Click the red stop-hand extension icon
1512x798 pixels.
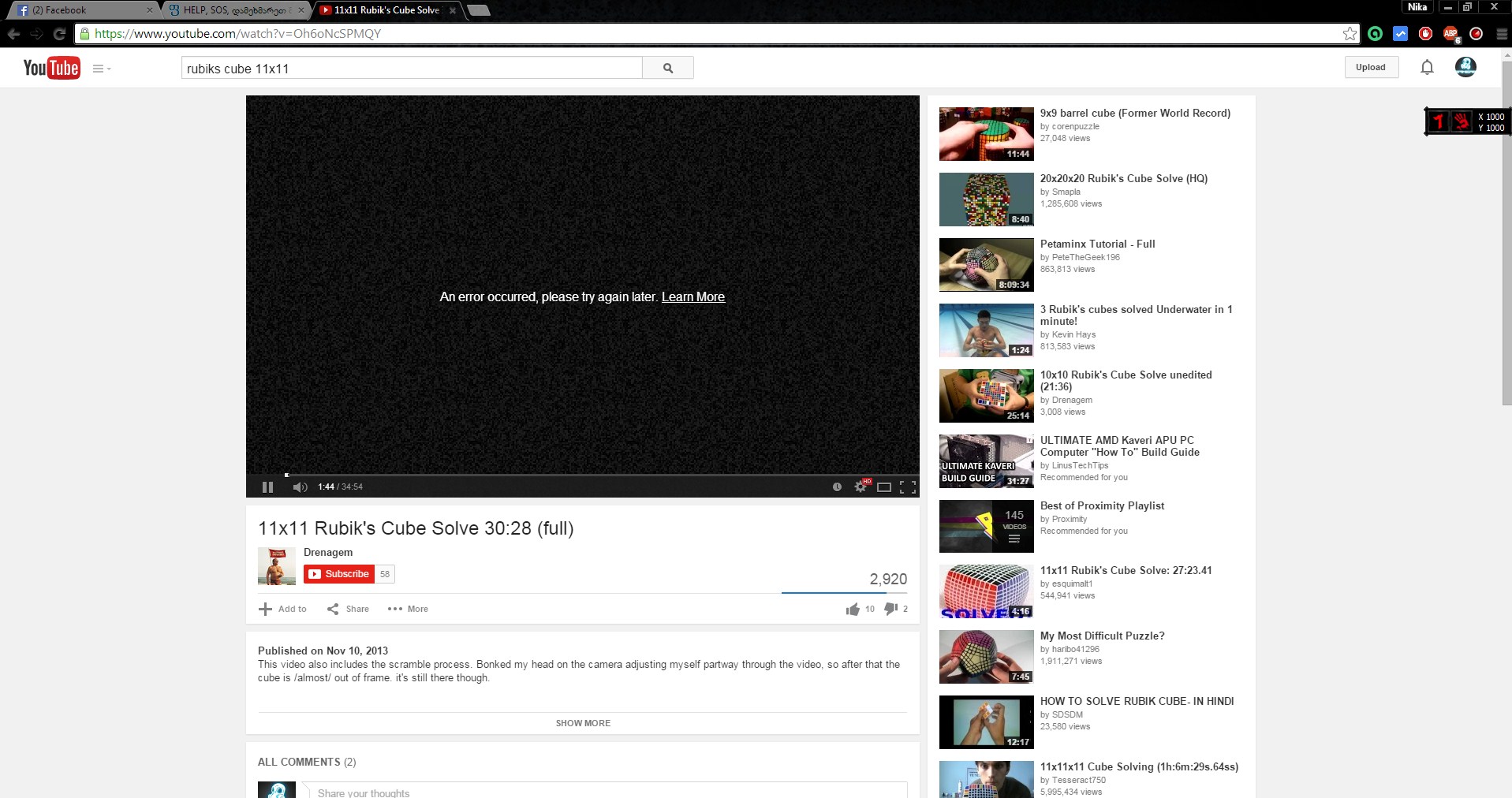(1425, 34)
